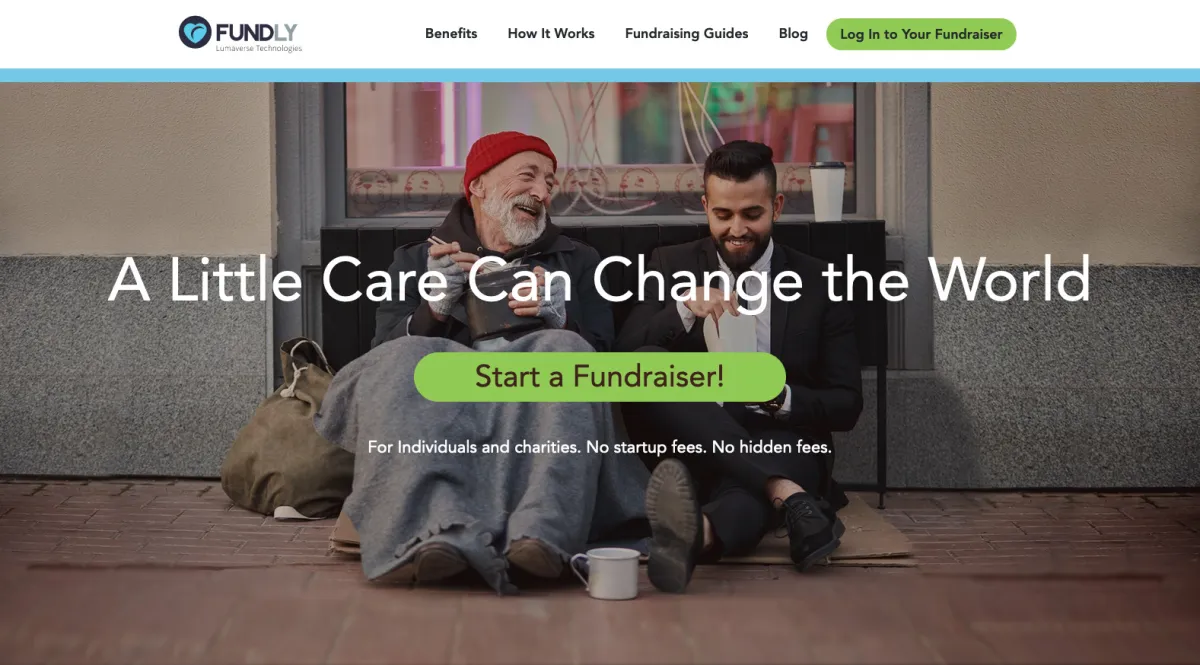Visit the Blog from the navigation
This screenshot has width=1200, height=665.
[793, 33]
